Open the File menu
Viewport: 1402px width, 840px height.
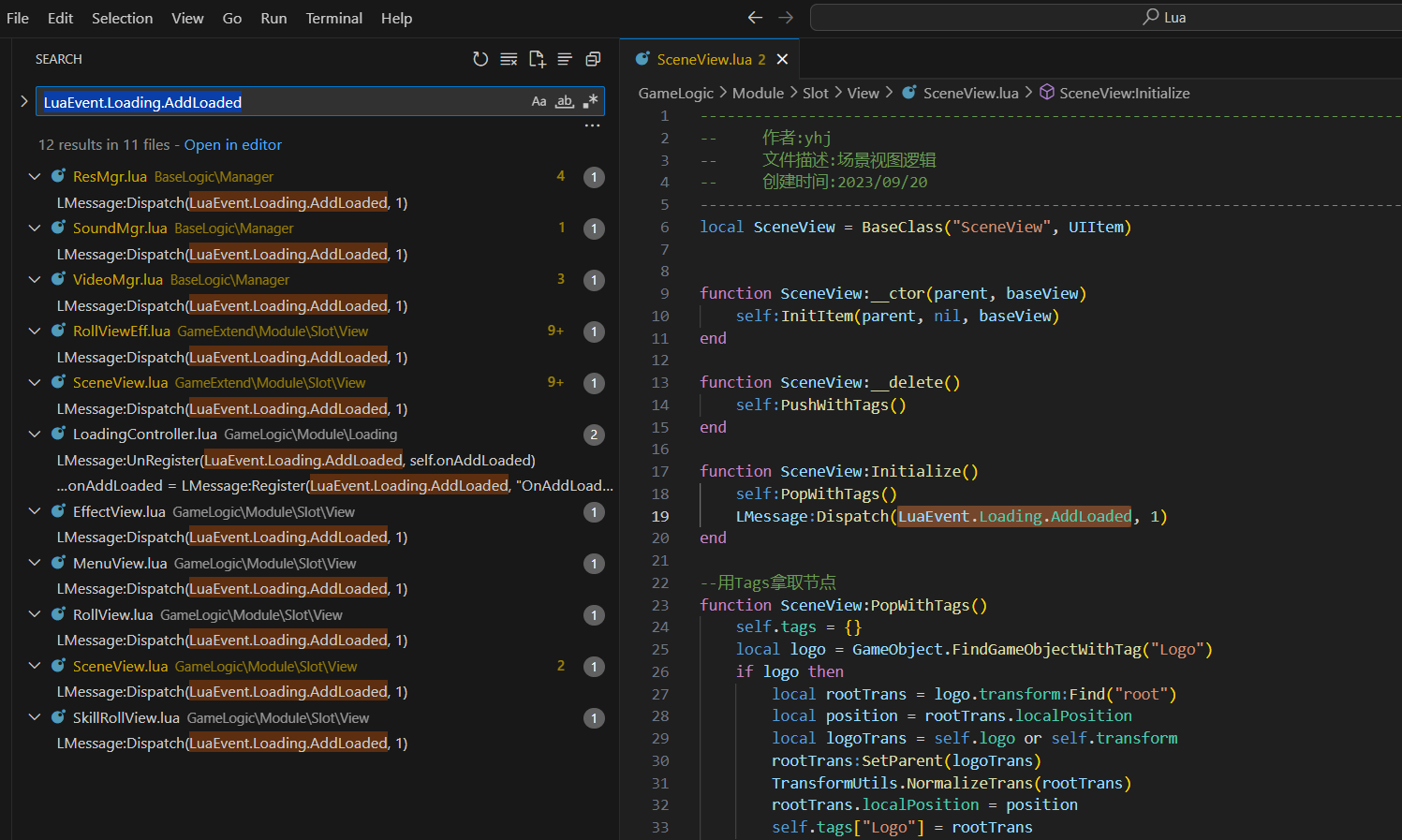18,18
